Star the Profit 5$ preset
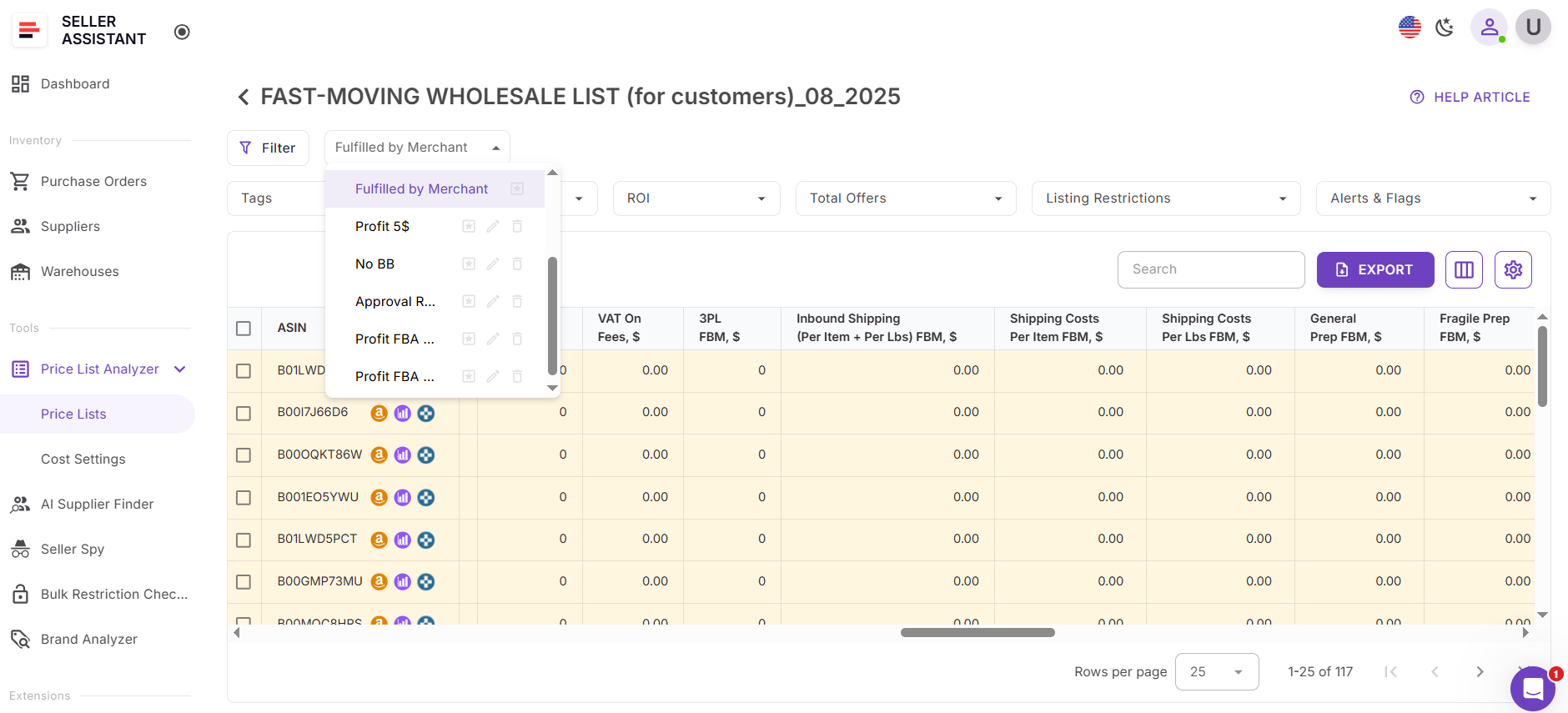The image size is (1568, 713). click(469, 226)
